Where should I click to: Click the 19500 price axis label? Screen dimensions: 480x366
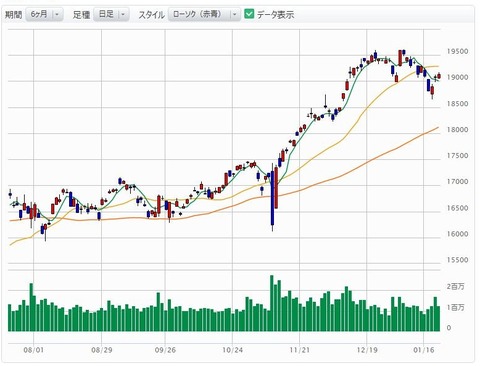pyautogui.click(x=457, y=51)
